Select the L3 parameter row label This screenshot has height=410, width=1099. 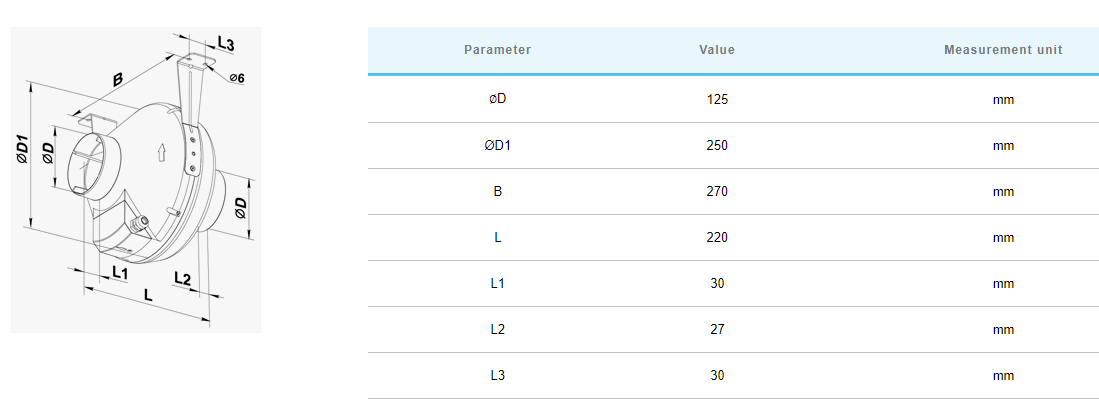coord(498,376)
